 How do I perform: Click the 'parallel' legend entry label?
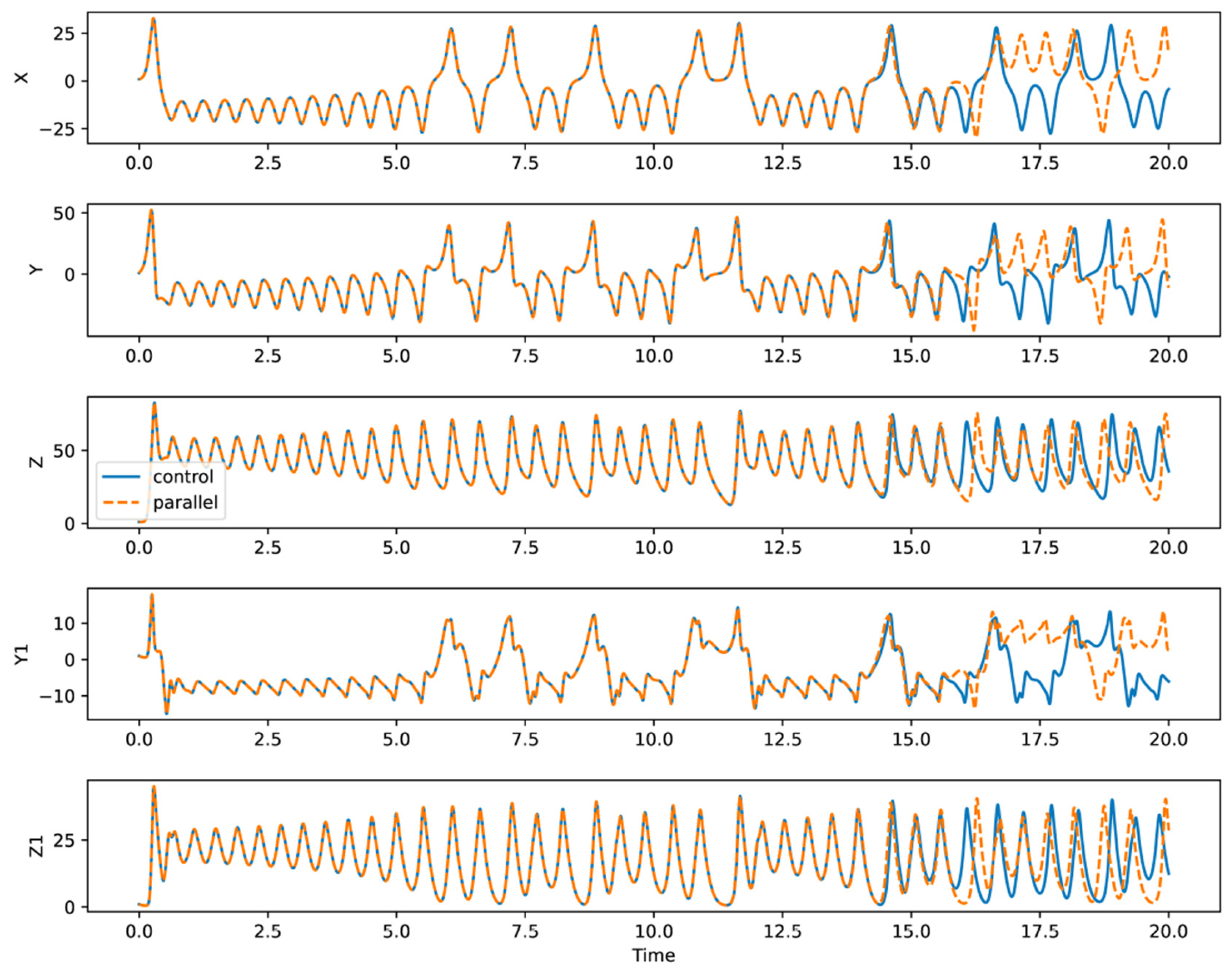point(185,502)
